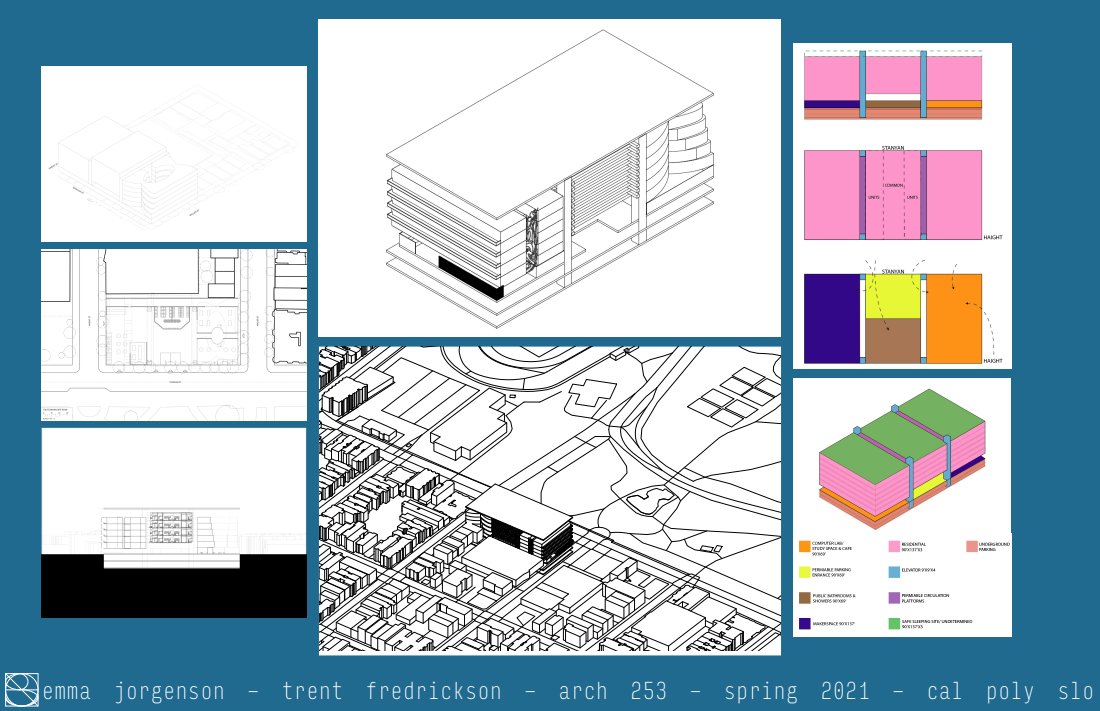
Task: Click the orange block in the ground floor diagram
Action: 953,318
